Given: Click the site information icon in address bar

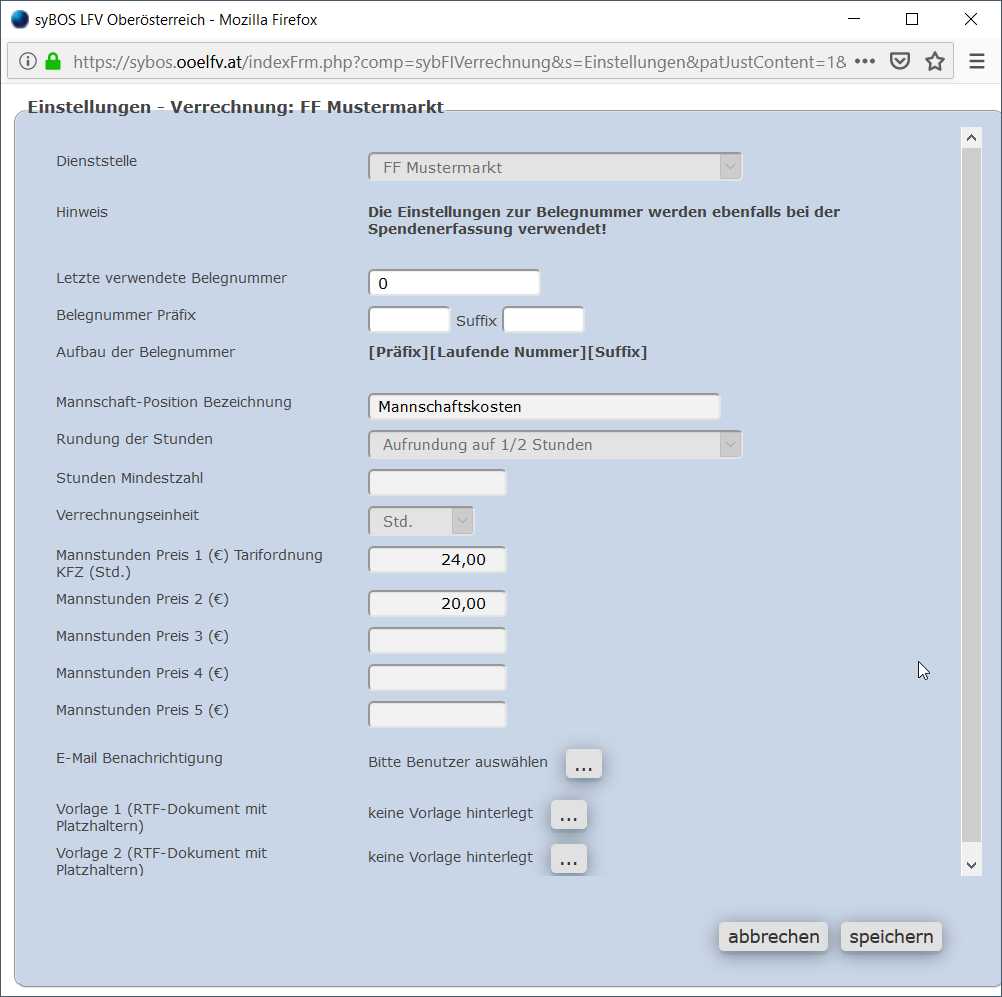Looking at the screenshot, I should pyautogui.click(x=27, y=62).
